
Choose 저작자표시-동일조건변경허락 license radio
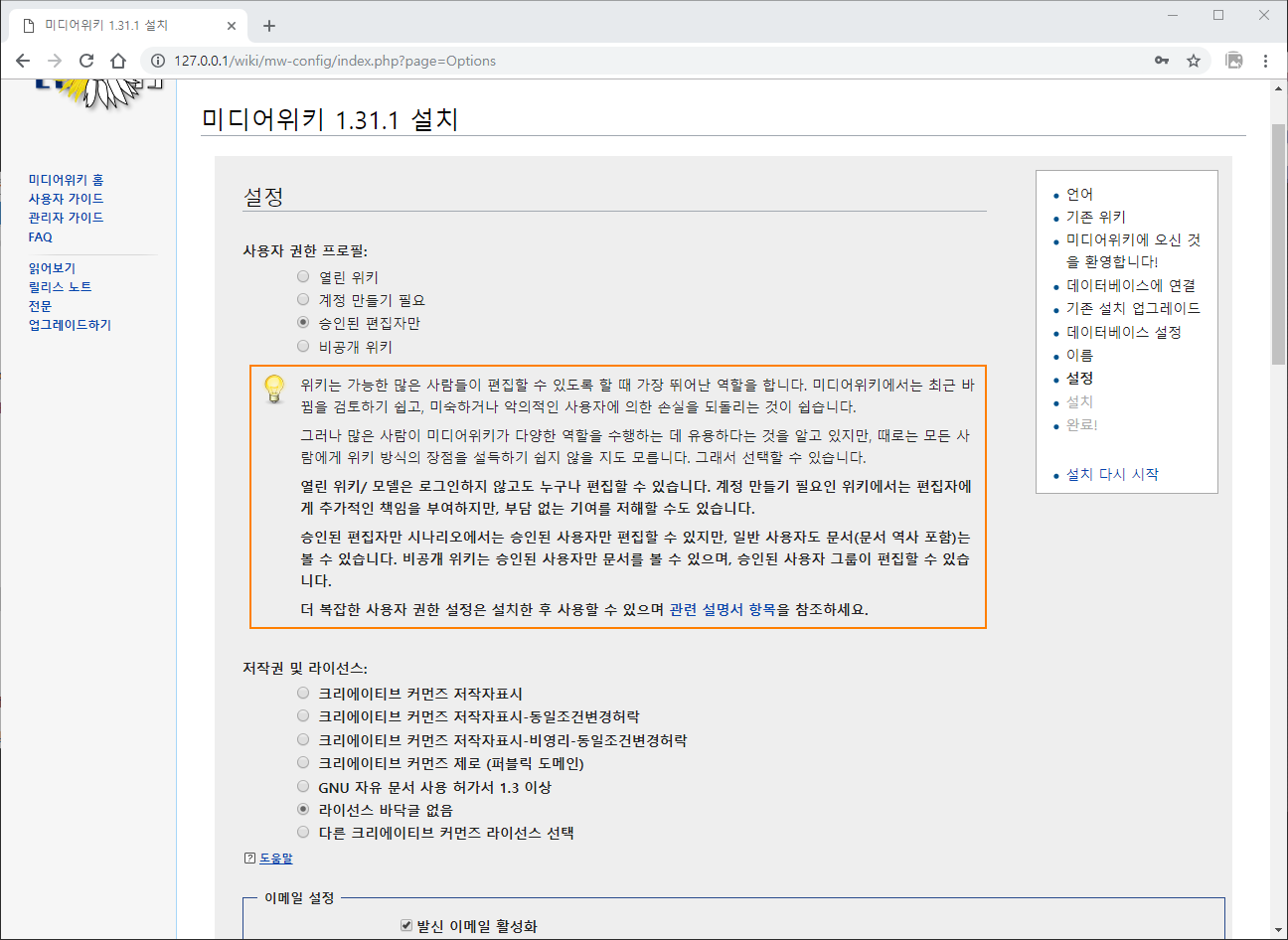click(x=303, y=715)
